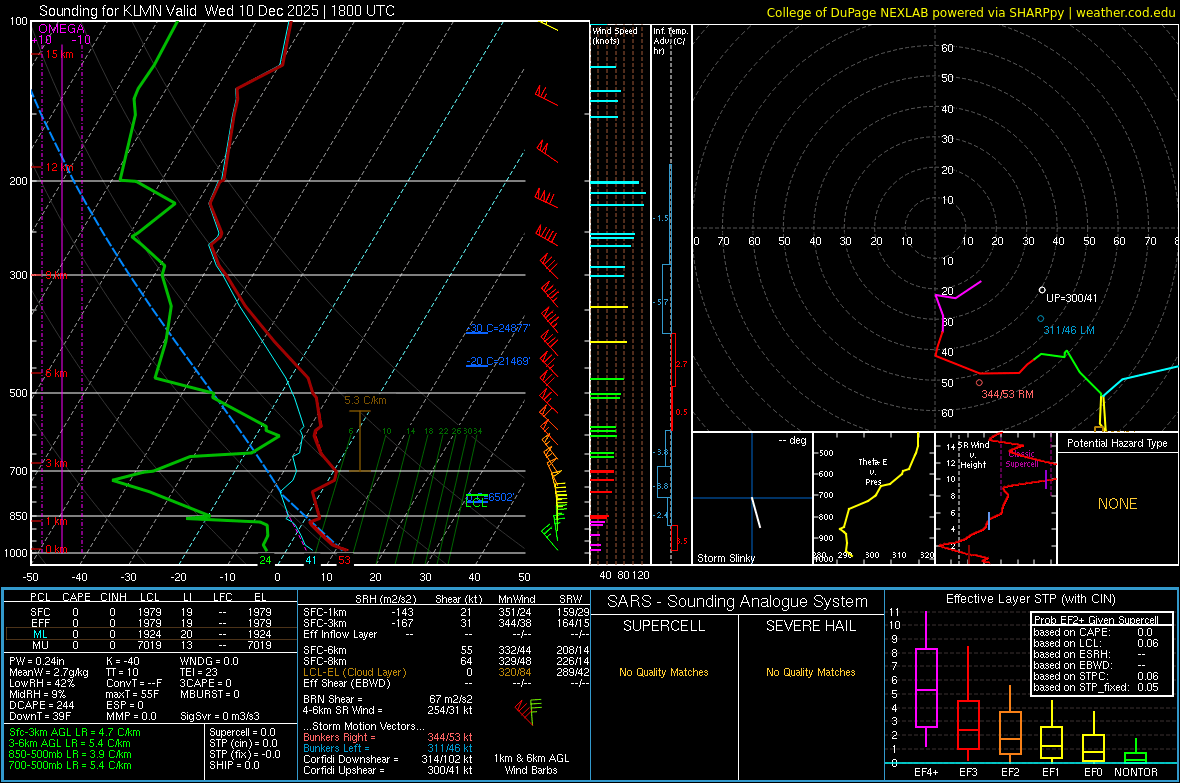The image size is (1180, 783).
Task: Open the Storm Slinky inset panel
Action: click(x=752, y=498)
